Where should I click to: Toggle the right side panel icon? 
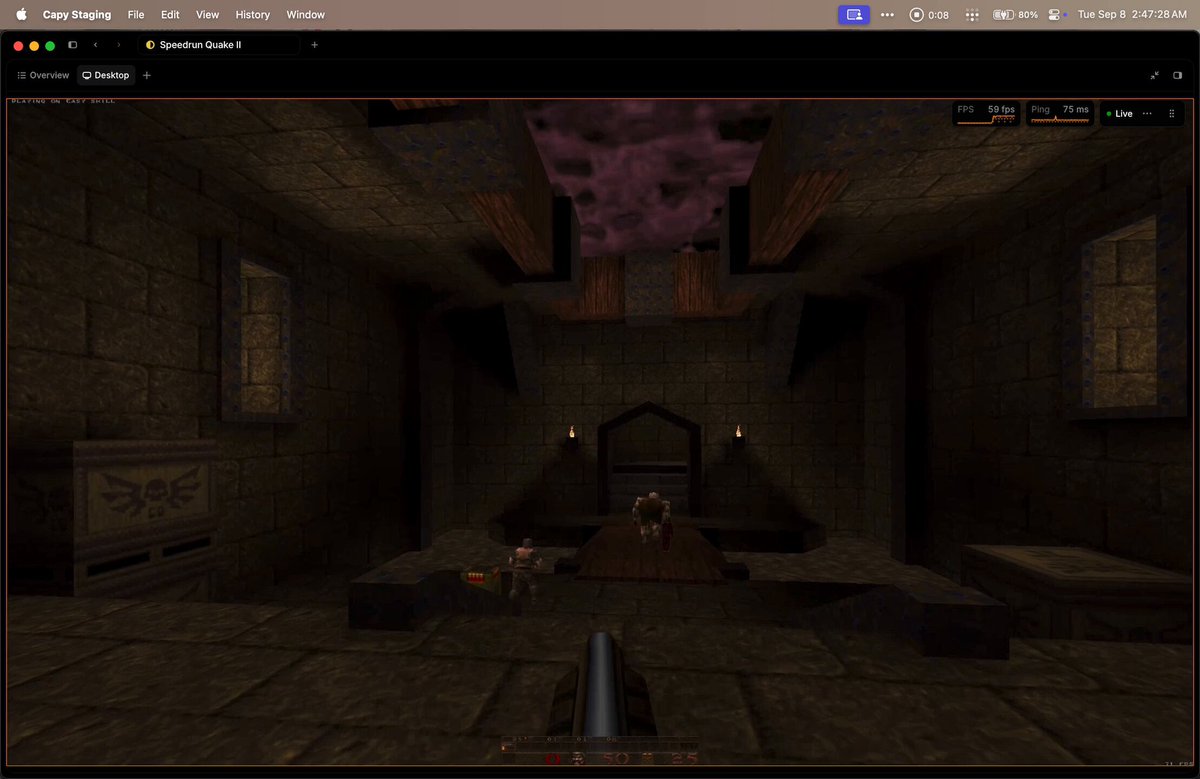[1177, 75]
